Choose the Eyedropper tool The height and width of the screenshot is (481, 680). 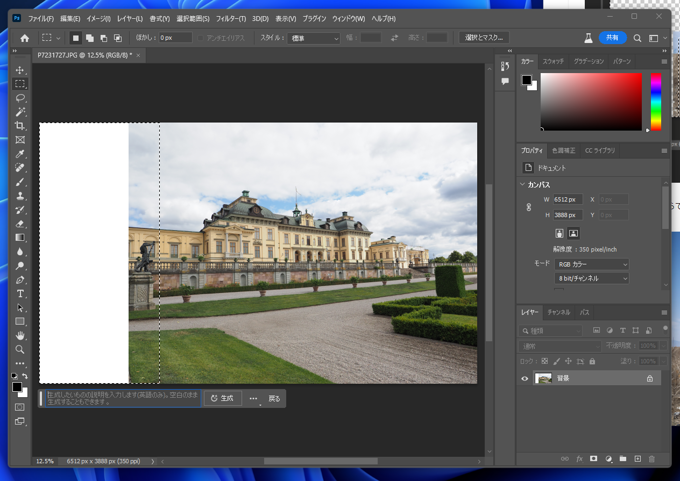click(x=20, y=154)
